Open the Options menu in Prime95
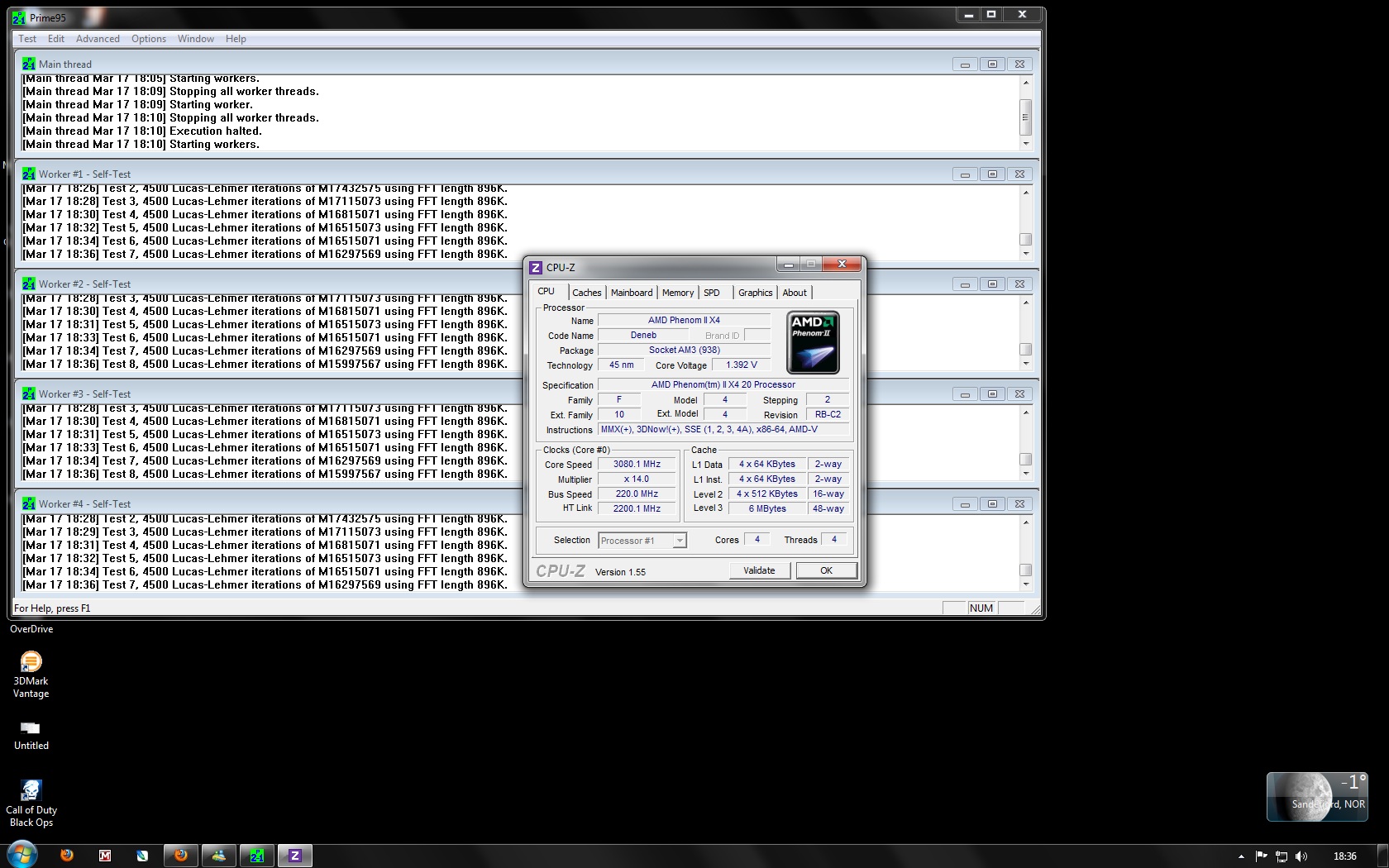 (149, 39)
